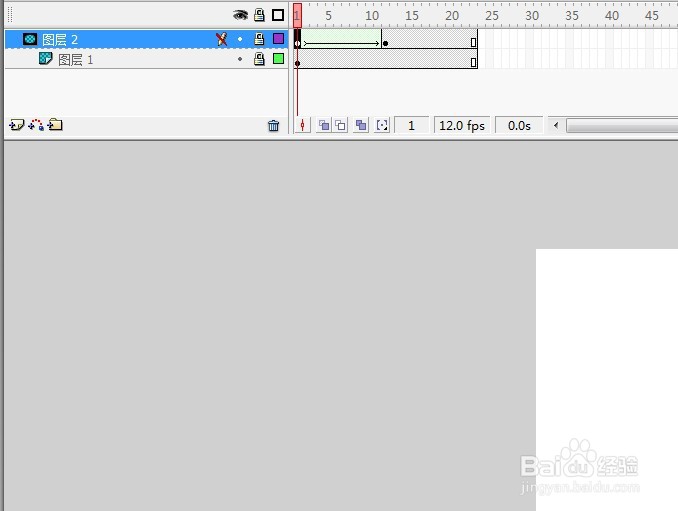This screenshot has width=678, height=511.
Task: Click the show all layers as outlines square
Action: 278,15
